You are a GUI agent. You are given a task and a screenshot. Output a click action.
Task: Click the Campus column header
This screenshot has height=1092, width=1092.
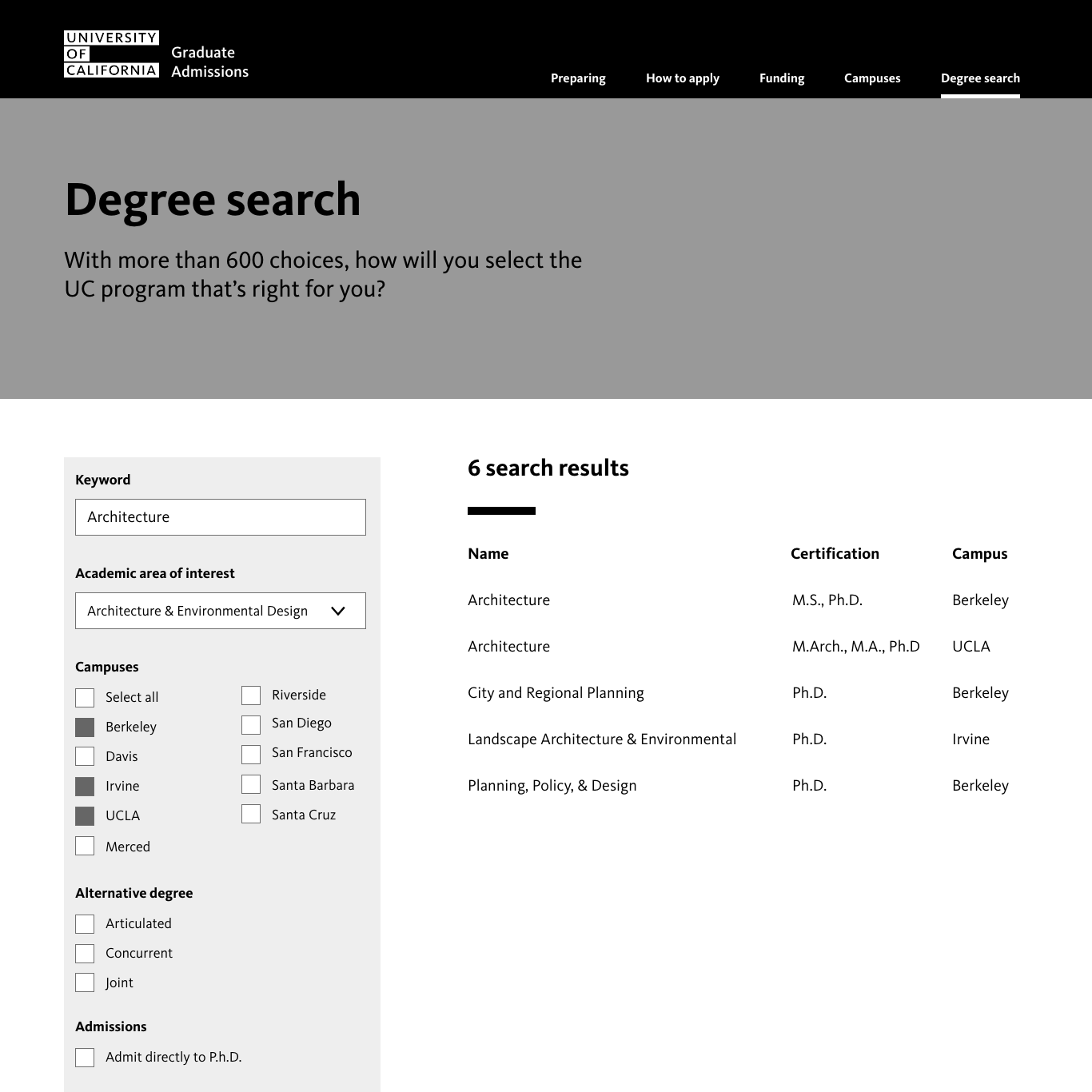click(979, 554)
